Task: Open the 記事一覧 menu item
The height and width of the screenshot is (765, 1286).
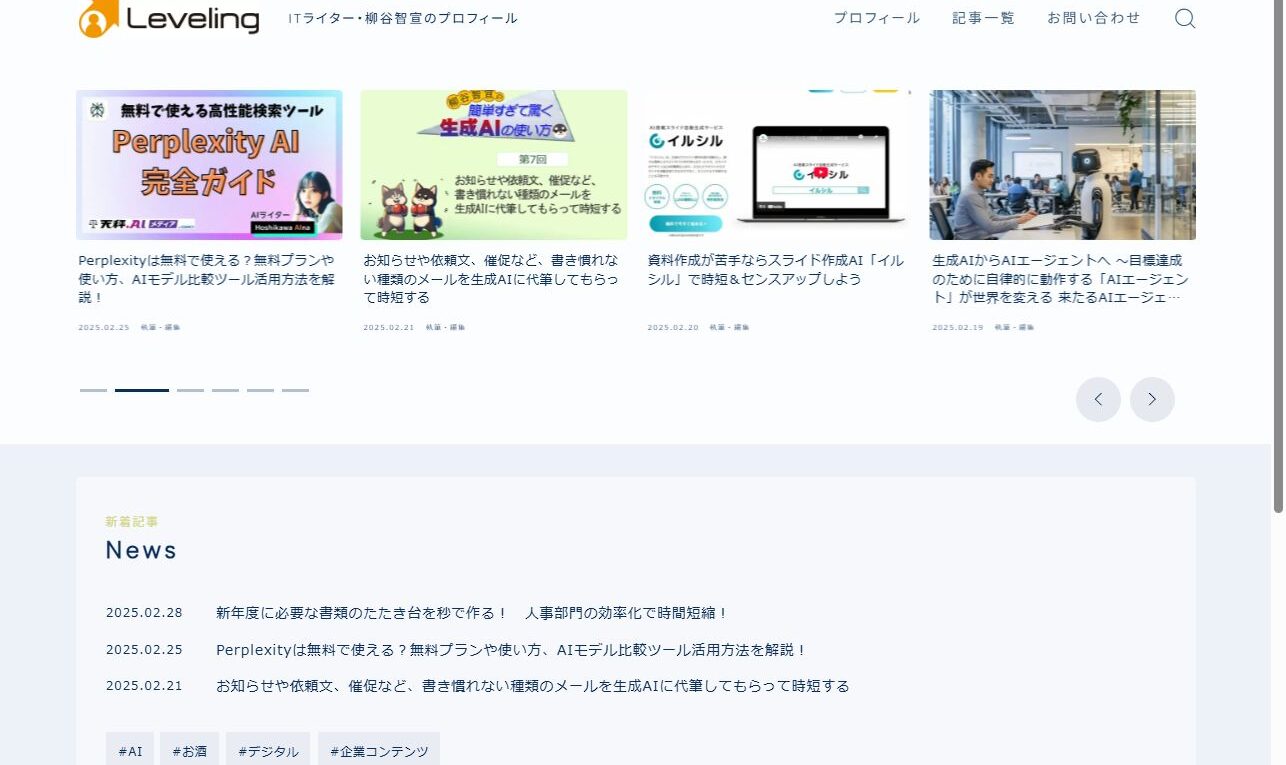Action: (984, 18)
